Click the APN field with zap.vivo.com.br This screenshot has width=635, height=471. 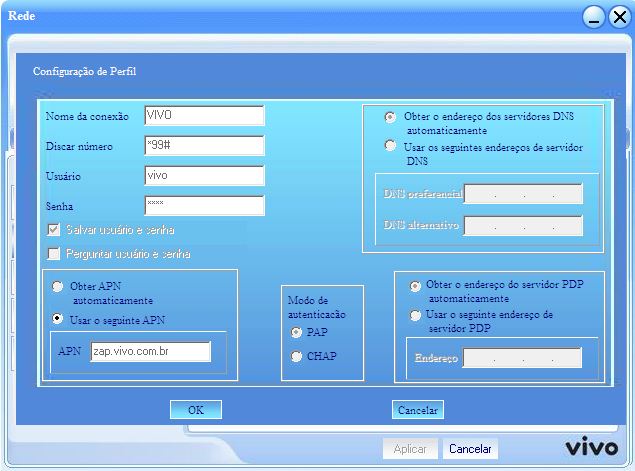(150, 351)
